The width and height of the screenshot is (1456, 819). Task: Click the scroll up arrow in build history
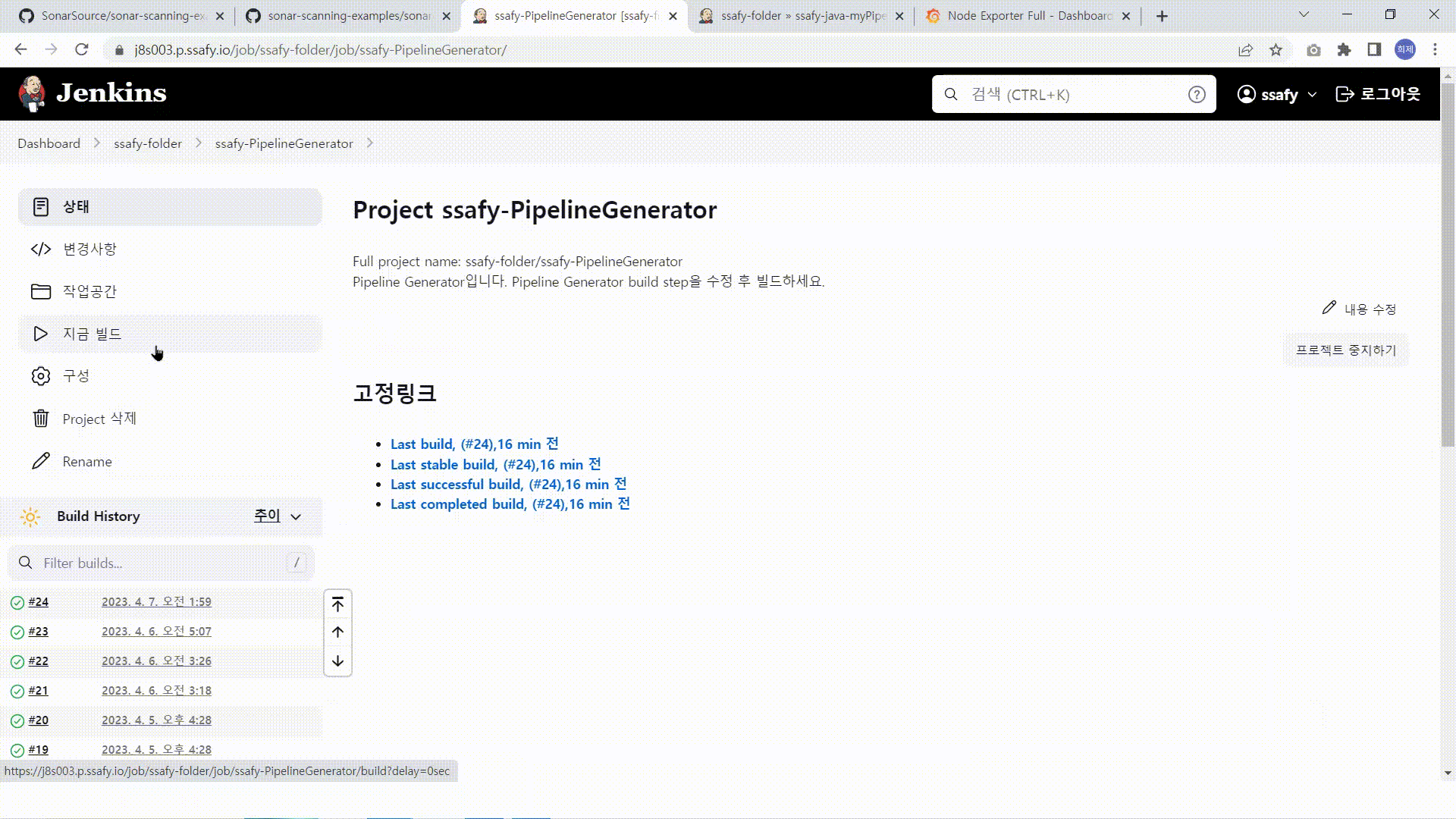(337, 632)
